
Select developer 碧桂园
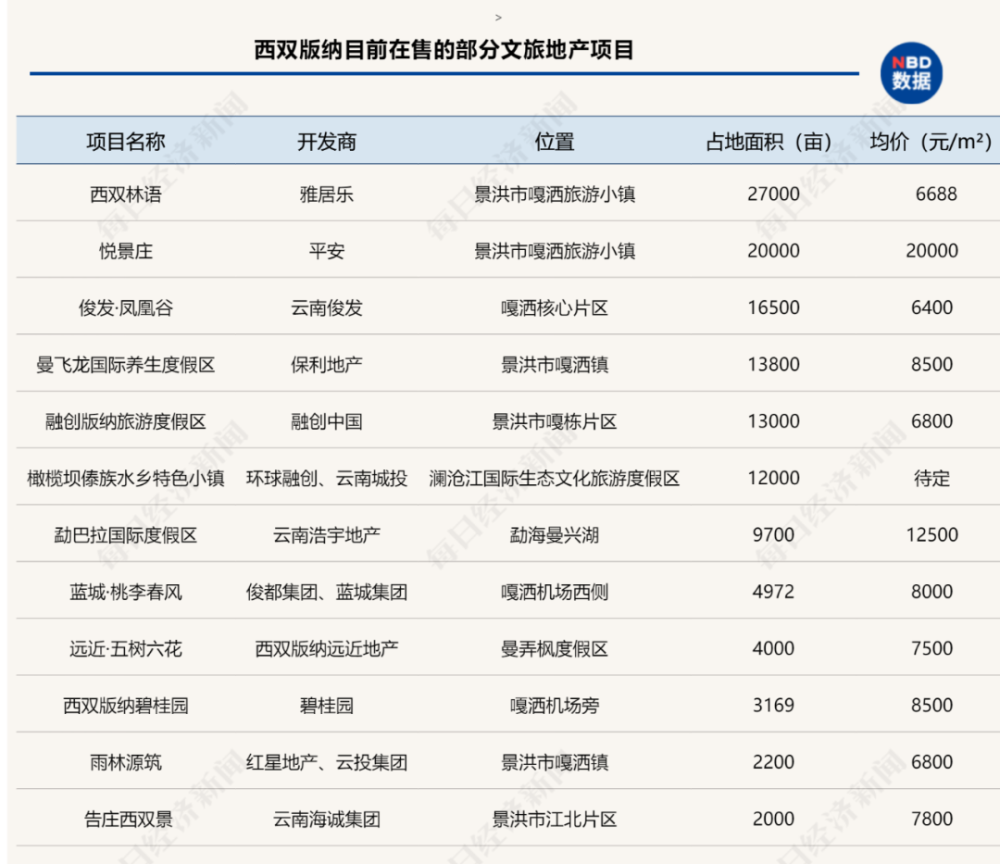pos(327,706)
